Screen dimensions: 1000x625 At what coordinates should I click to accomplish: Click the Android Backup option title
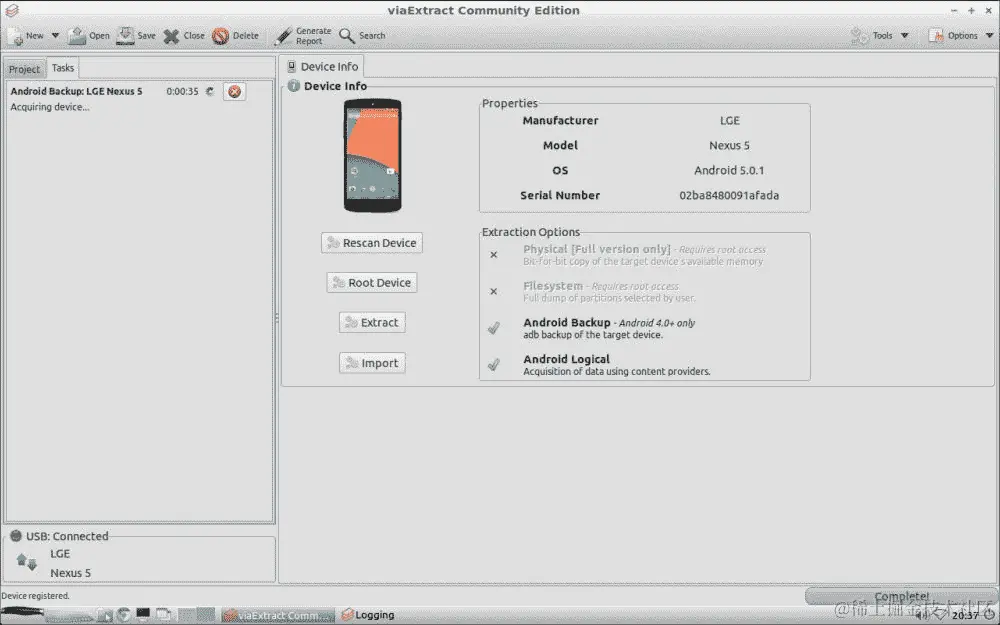pos(566,323)
